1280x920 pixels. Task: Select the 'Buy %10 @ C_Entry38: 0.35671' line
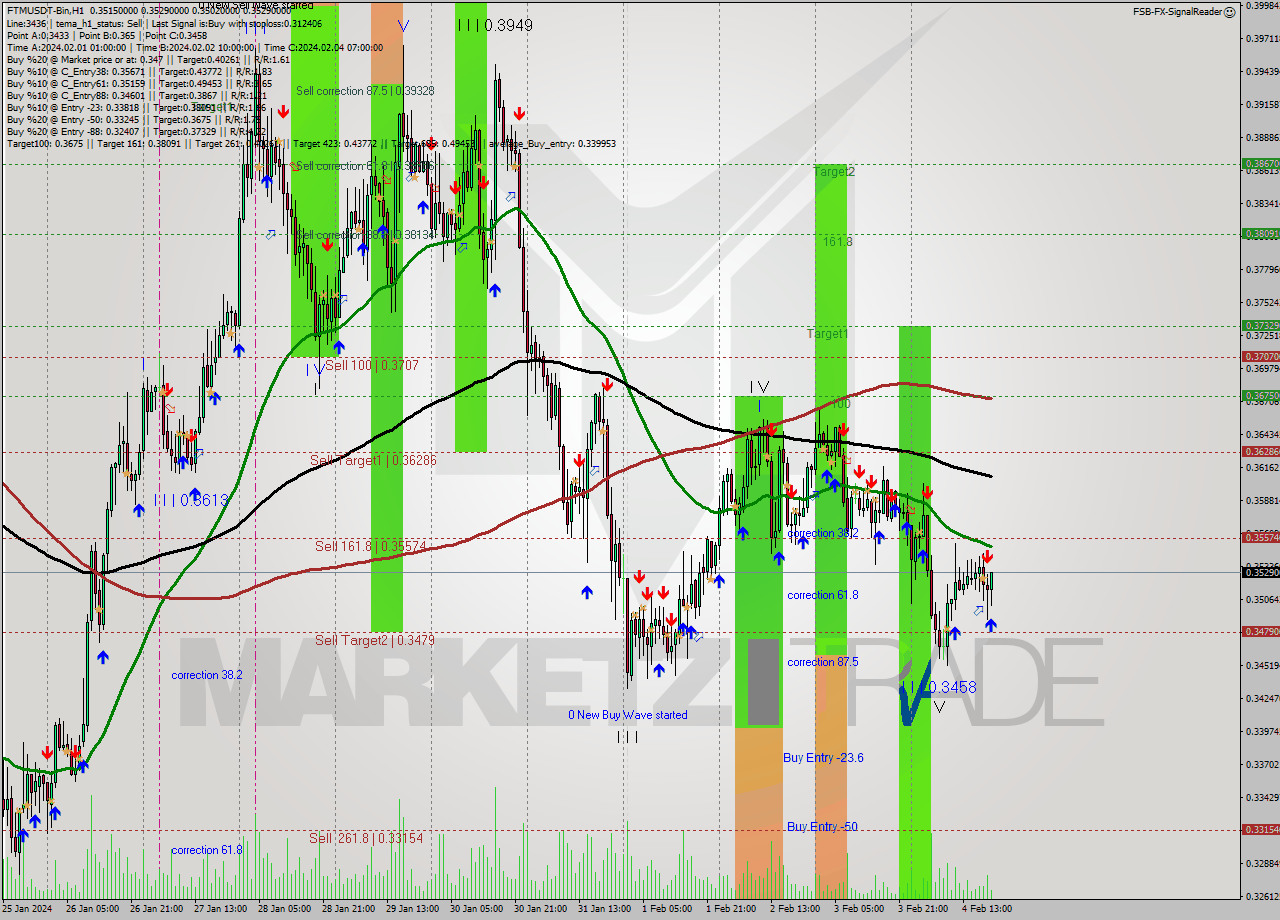(139, 71)
